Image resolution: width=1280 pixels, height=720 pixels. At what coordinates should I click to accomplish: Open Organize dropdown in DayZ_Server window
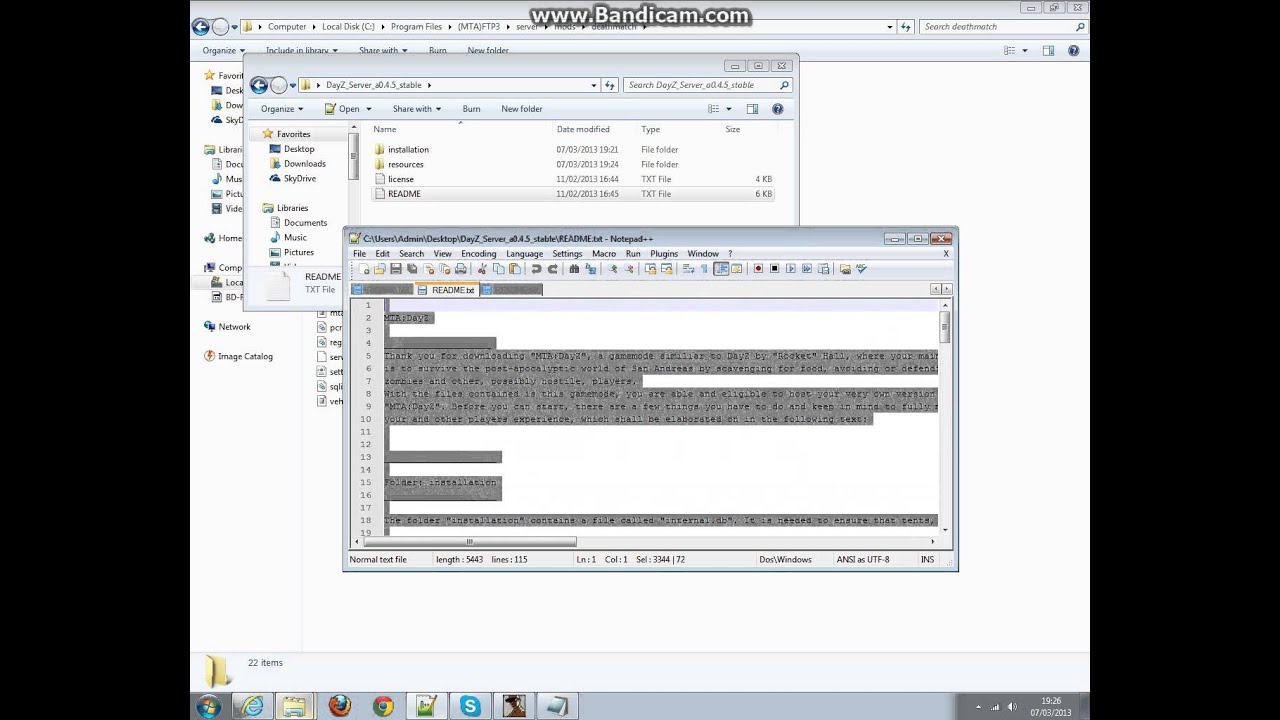tap(282, 109)
